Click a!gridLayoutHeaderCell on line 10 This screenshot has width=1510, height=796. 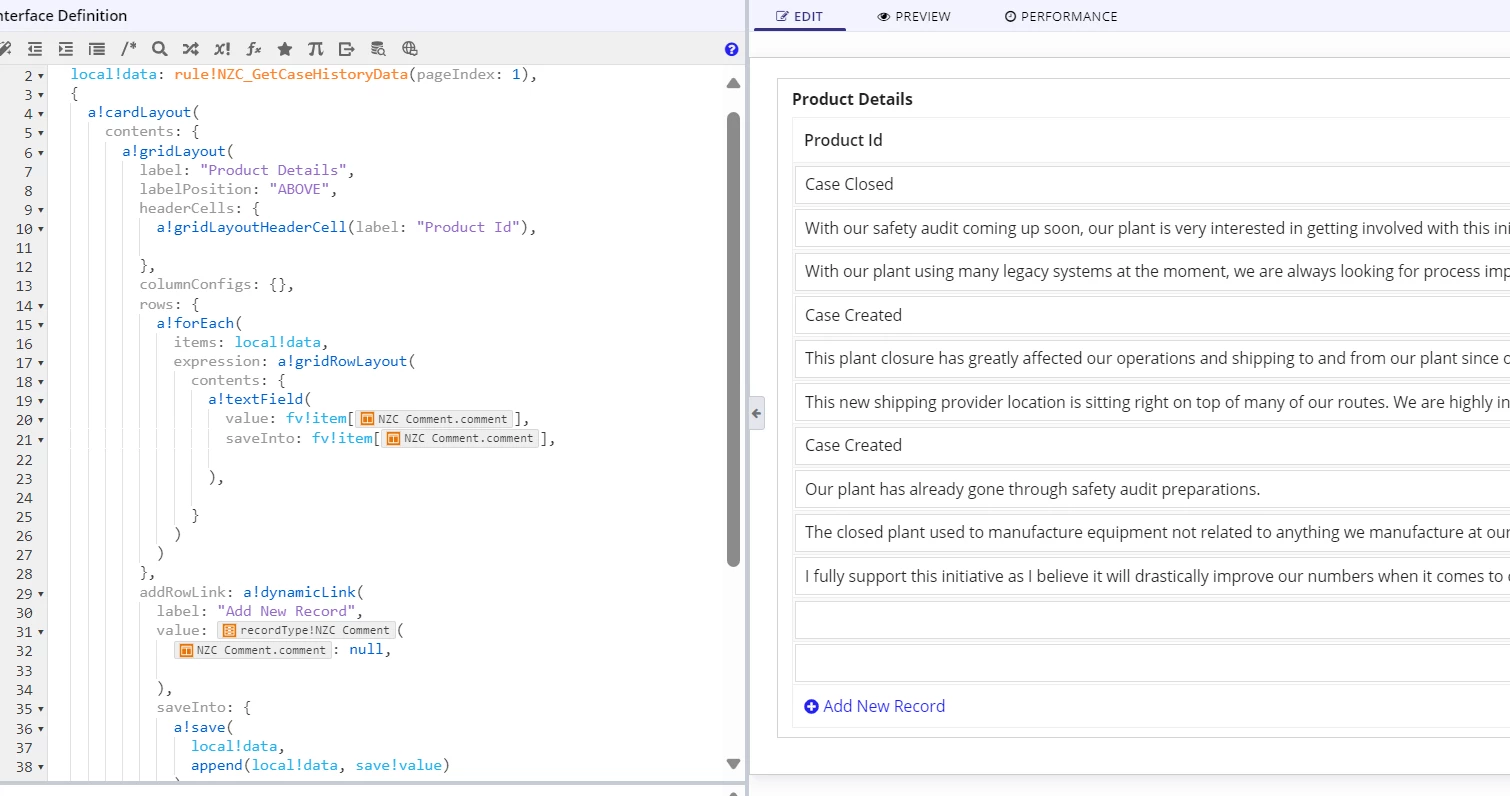click(x=251, y=227)
